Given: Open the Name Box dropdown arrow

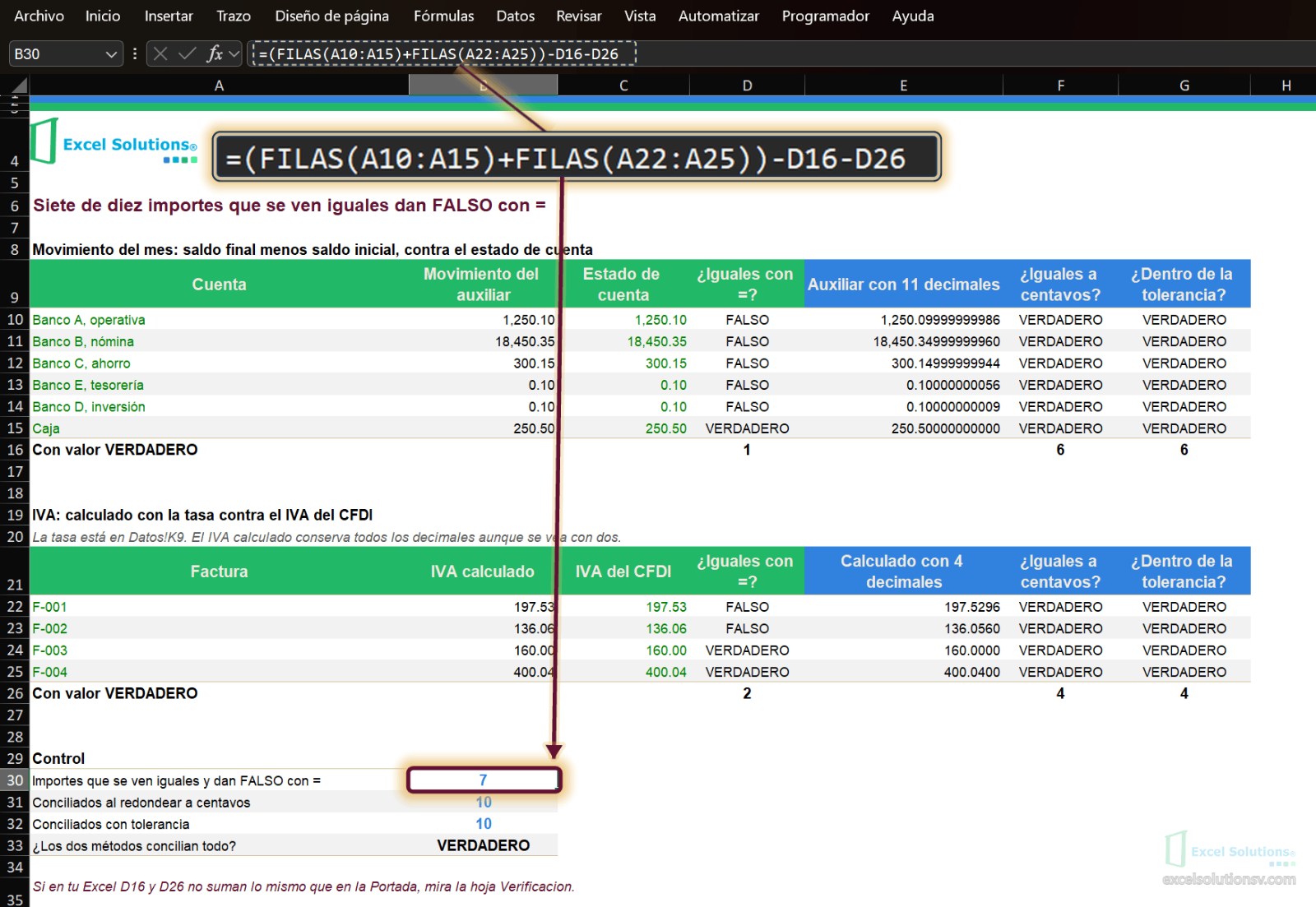Looking at the screenshot, I should (112, 54).
